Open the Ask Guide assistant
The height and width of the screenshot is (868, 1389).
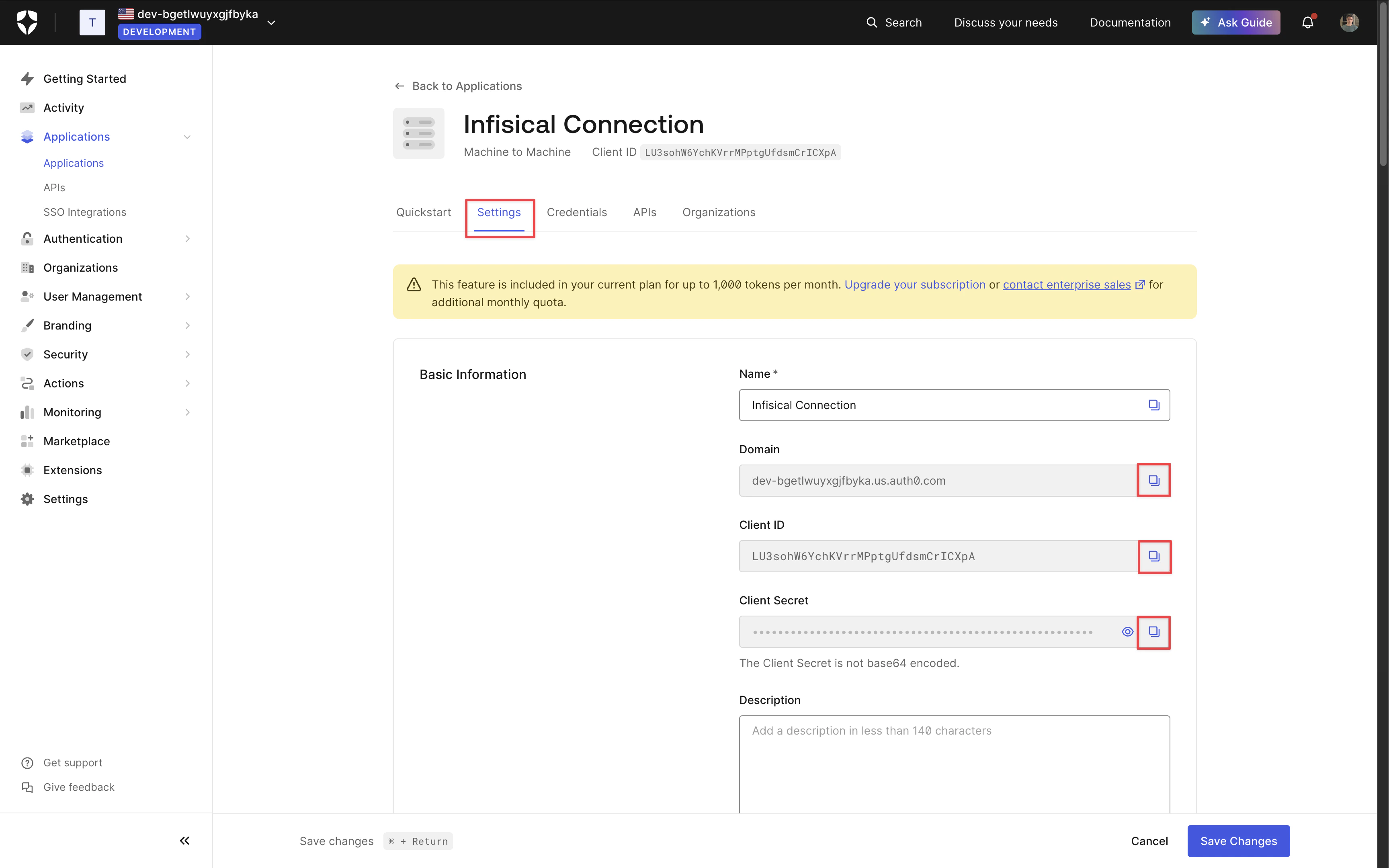[x=1236, y=23]
